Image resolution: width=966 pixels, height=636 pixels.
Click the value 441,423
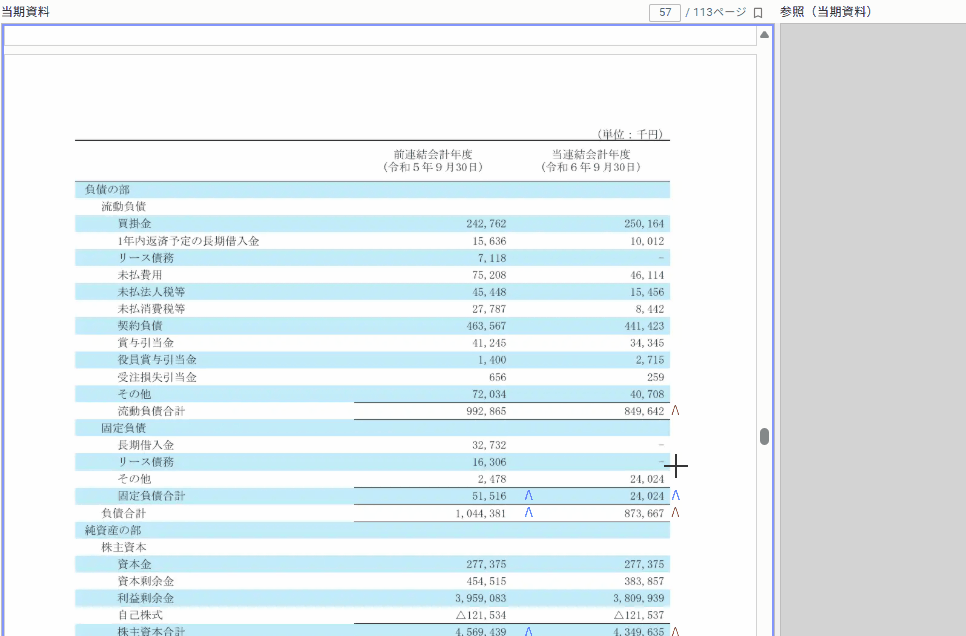click(x=644, y=326)
